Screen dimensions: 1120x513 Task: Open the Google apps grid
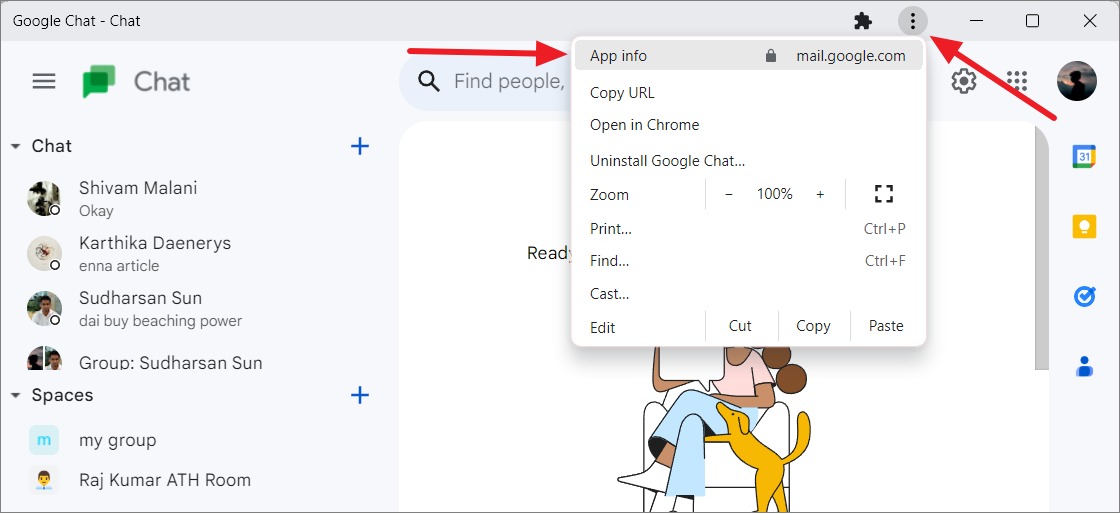tap(1016, 81)
